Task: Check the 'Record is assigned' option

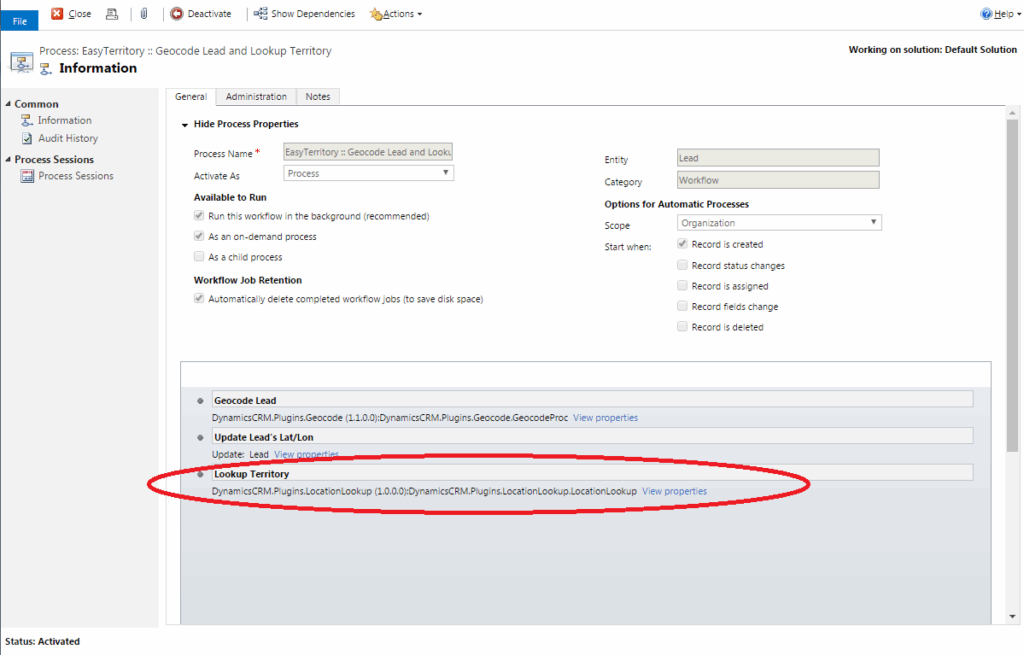Action: tap(682, 286)
